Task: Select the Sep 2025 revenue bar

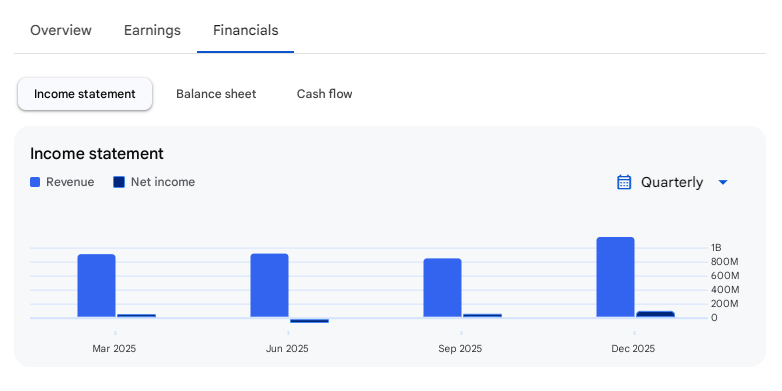Action: click(442, 288)
